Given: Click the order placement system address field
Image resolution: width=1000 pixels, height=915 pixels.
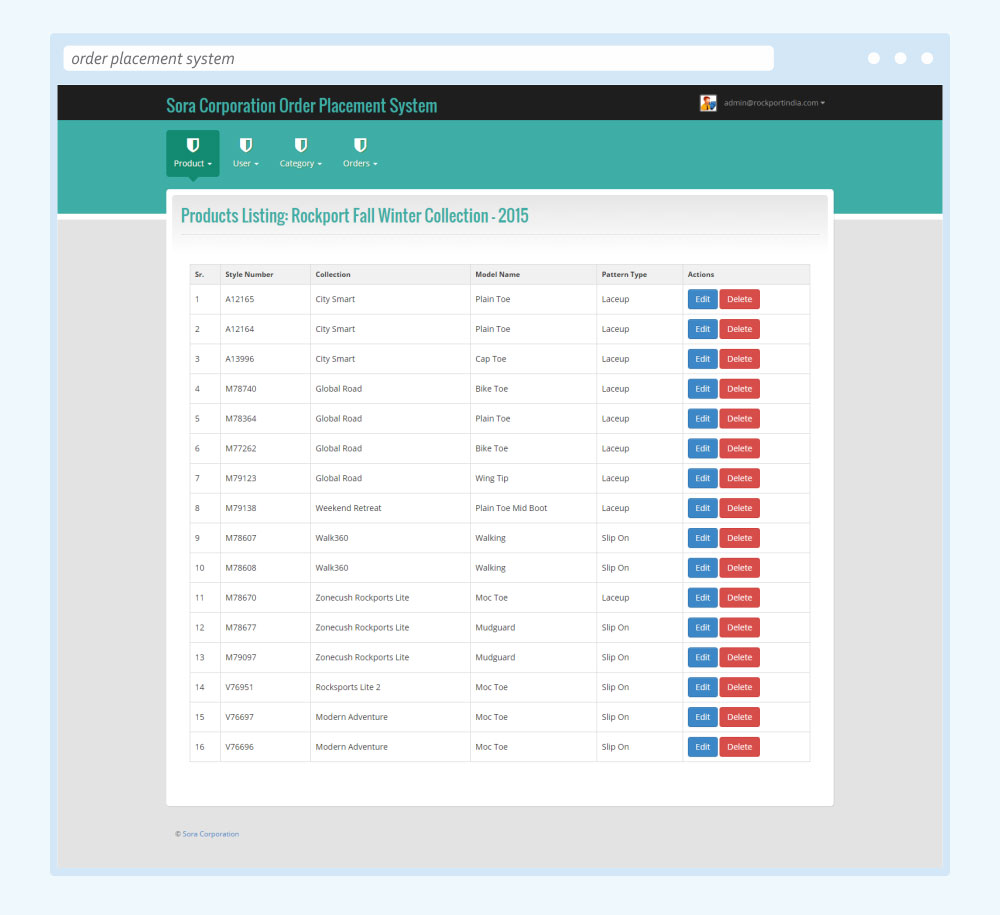Looking at the screenshot, I should pos(418,59).
